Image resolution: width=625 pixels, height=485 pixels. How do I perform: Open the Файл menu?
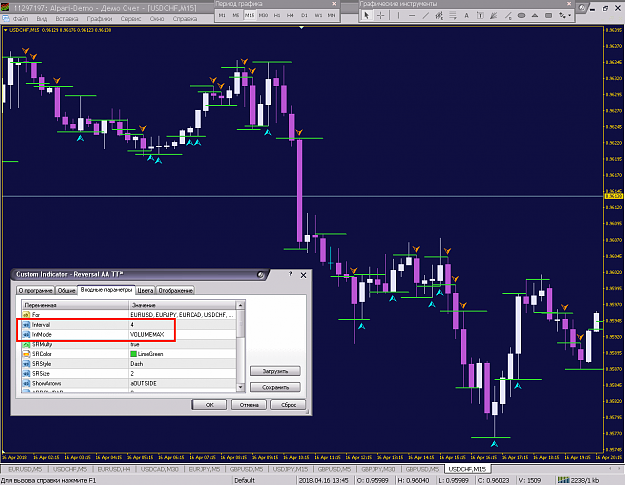[x=20, y=19]
